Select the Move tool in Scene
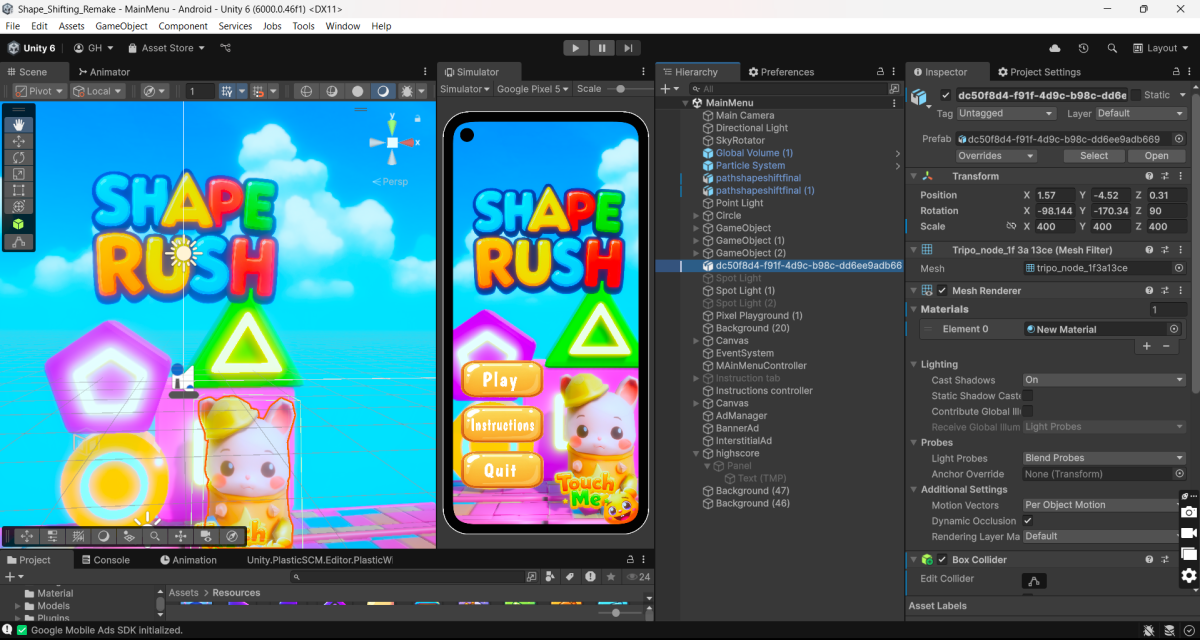Screen dimensions: 1200x640 point(19,141)
